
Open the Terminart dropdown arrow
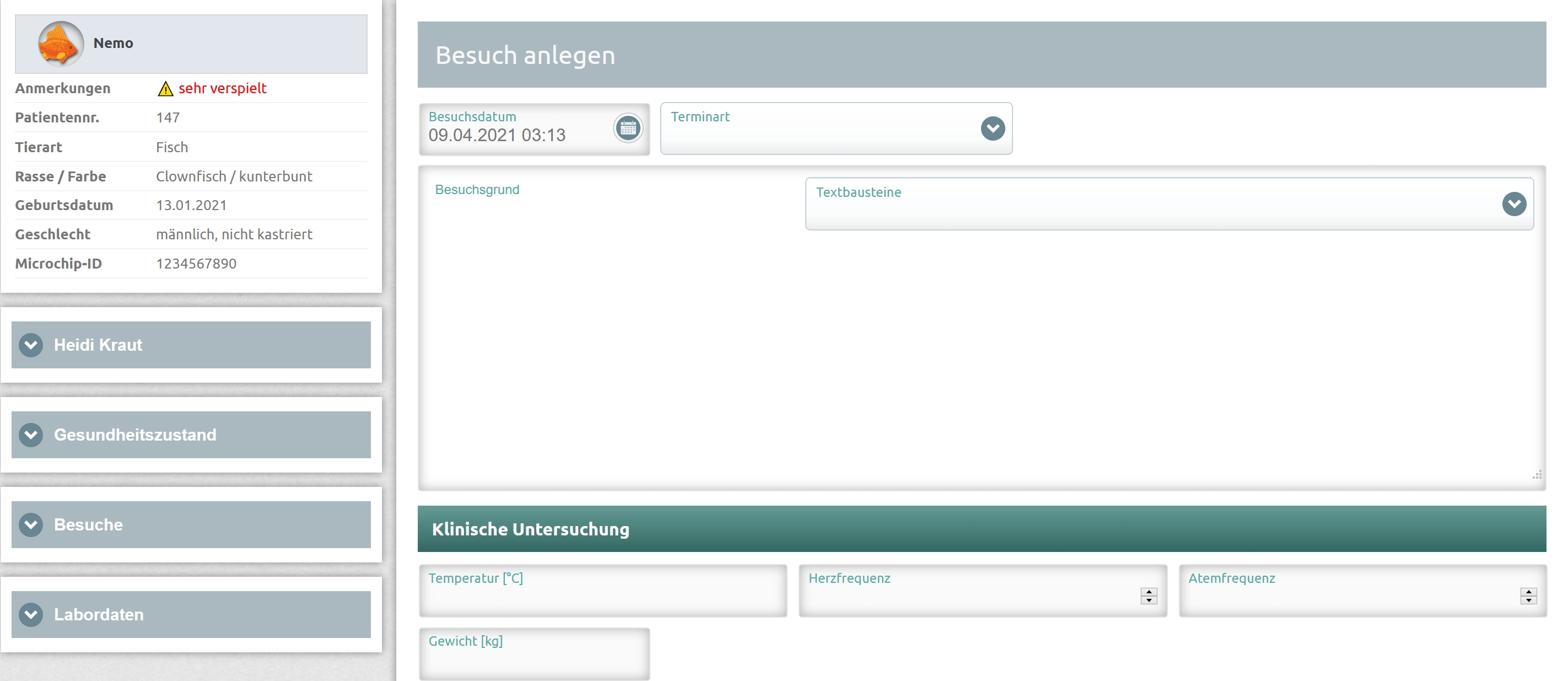[992, 128]
